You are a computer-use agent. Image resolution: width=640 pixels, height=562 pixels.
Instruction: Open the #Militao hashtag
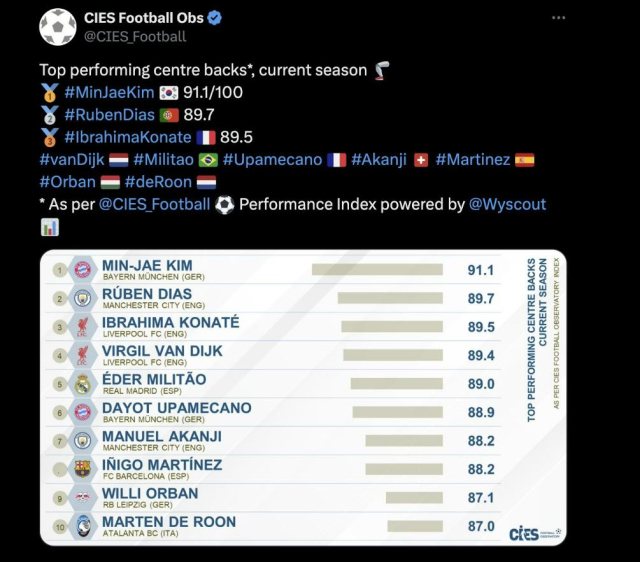pos(163,160)
